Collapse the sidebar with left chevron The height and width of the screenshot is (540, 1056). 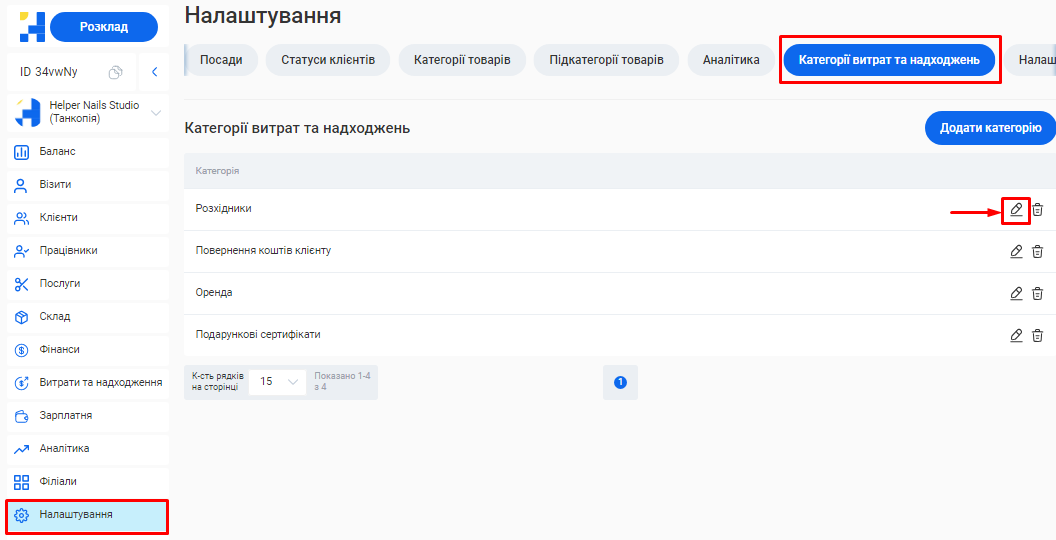[x=154, y=72]
